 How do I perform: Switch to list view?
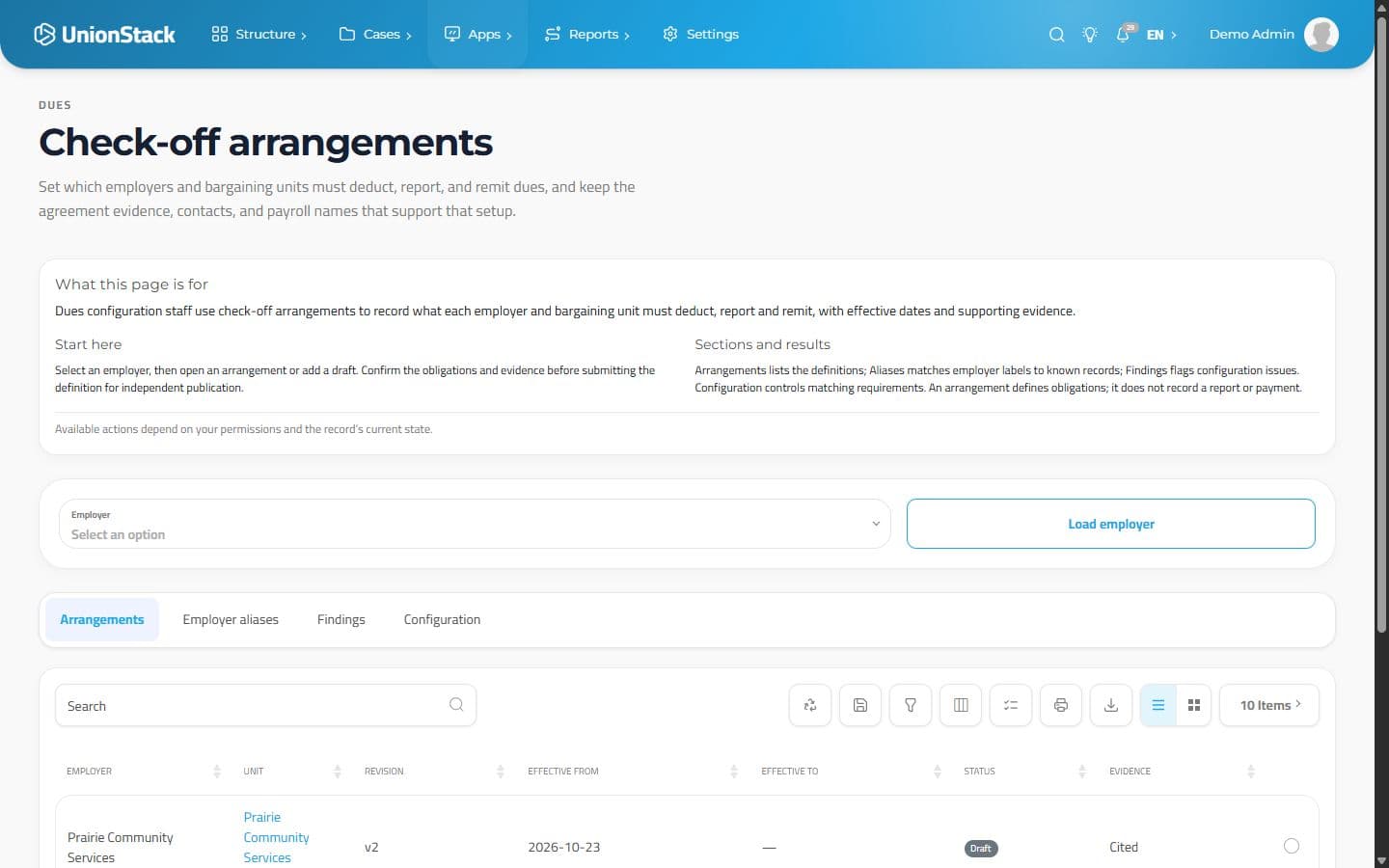point(1158,705)
